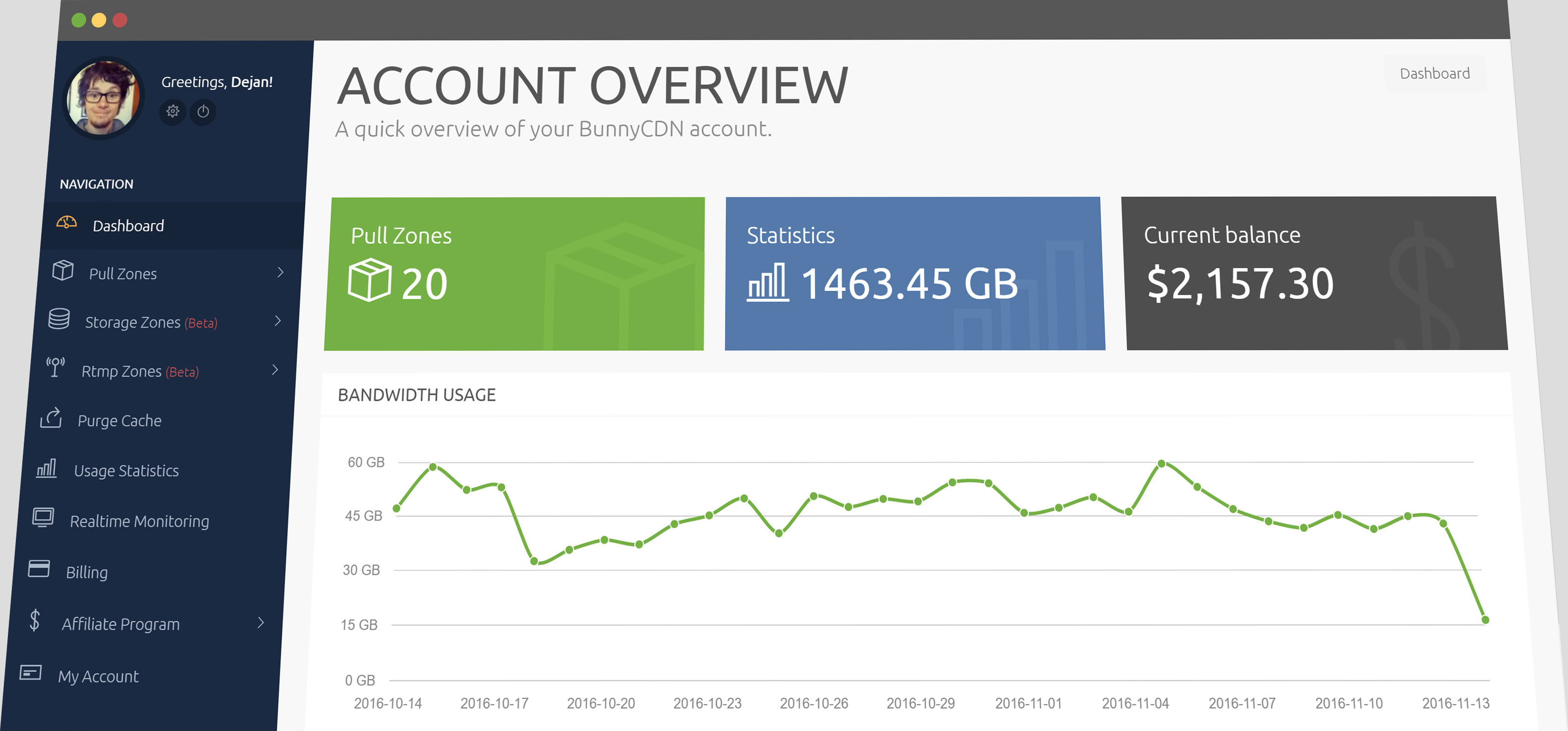The image size is (1568, 731).
Task: Click the cube icon in Pull Zones card
Action: point(370,280)
